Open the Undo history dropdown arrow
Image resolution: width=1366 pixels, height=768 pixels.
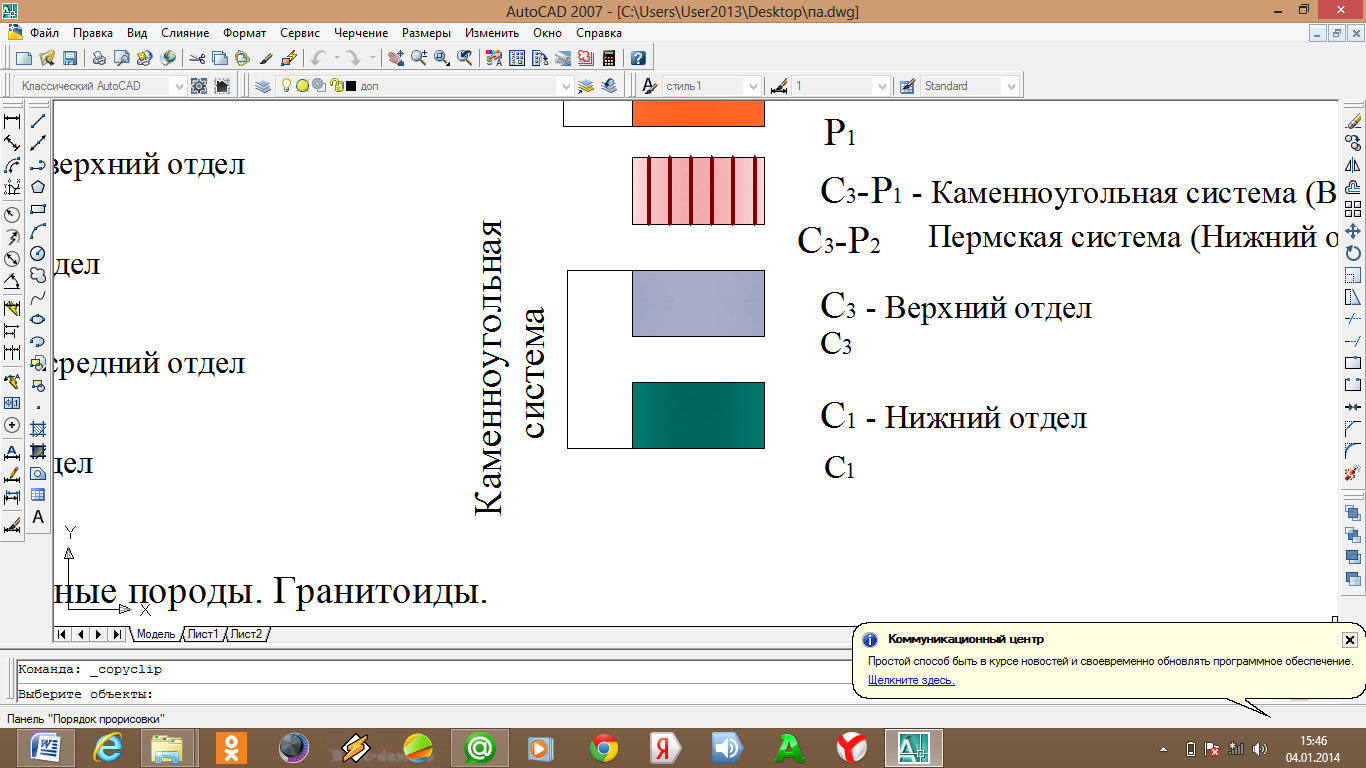tap(336, 58)
